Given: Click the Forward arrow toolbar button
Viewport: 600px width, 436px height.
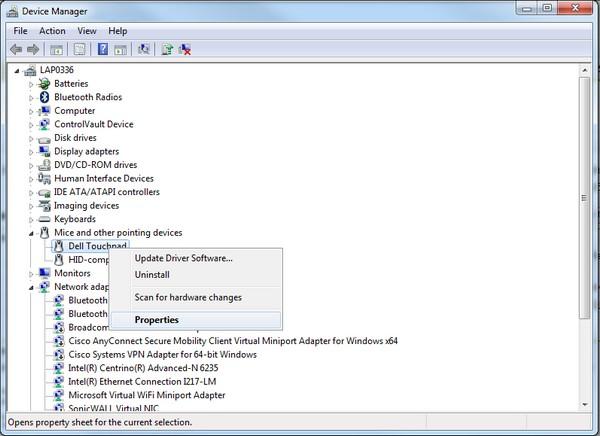Looking at the screenshot, I should pos(33,49).
